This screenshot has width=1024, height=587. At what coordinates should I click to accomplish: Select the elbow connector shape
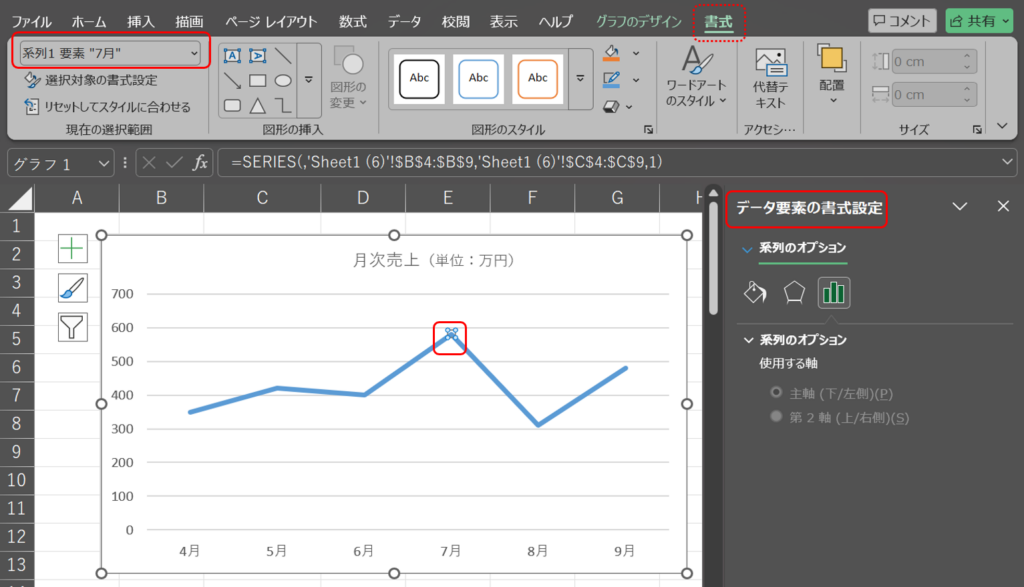(x=283, y=105)
